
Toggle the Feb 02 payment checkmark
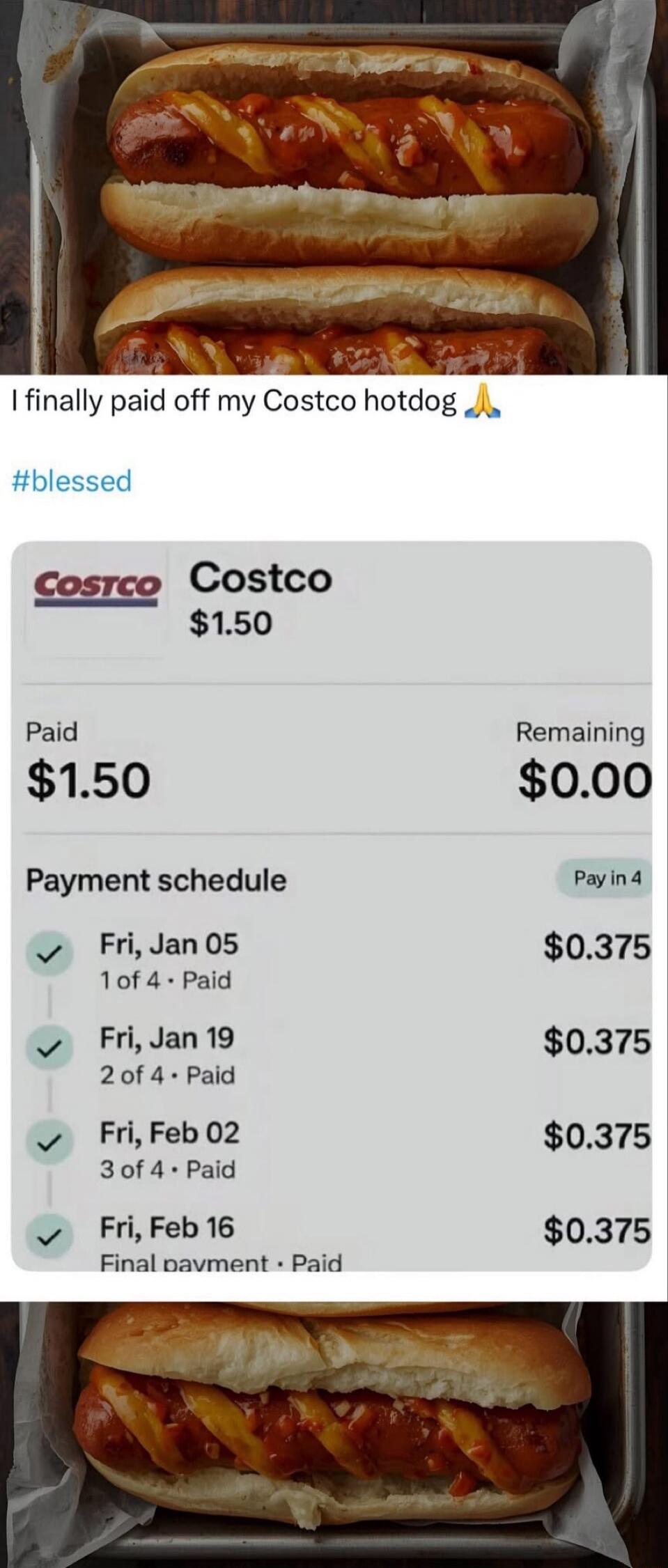(x=49, y=1143)
